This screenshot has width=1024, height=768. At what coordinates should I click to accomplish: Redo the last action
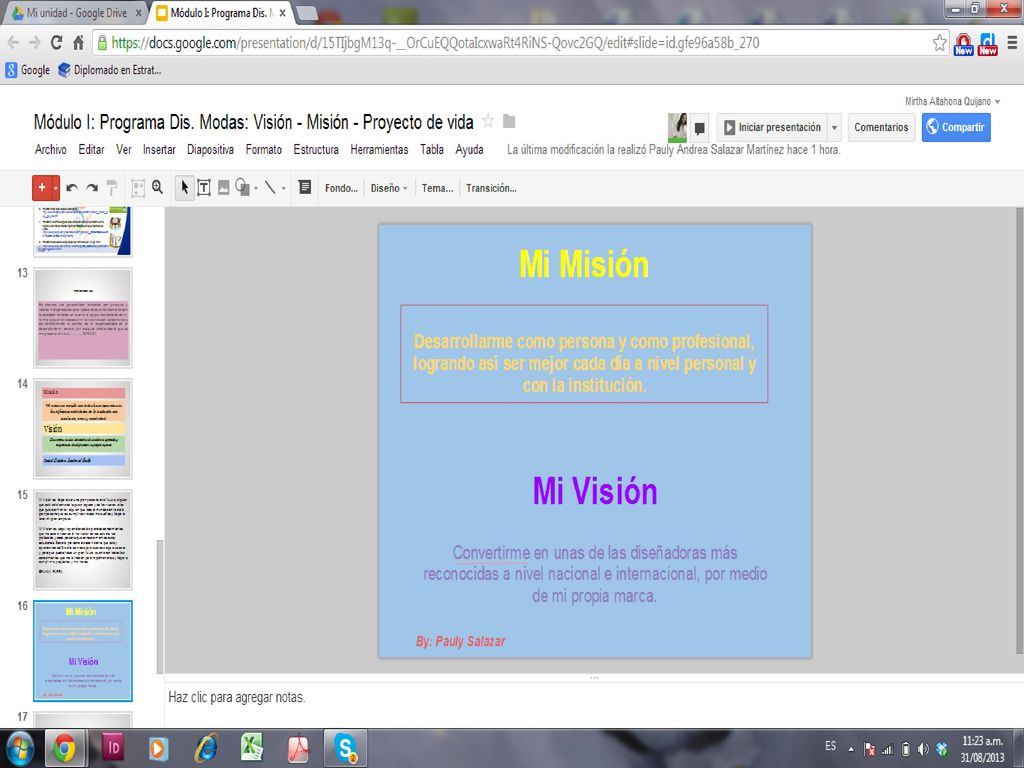coord(92,188)
